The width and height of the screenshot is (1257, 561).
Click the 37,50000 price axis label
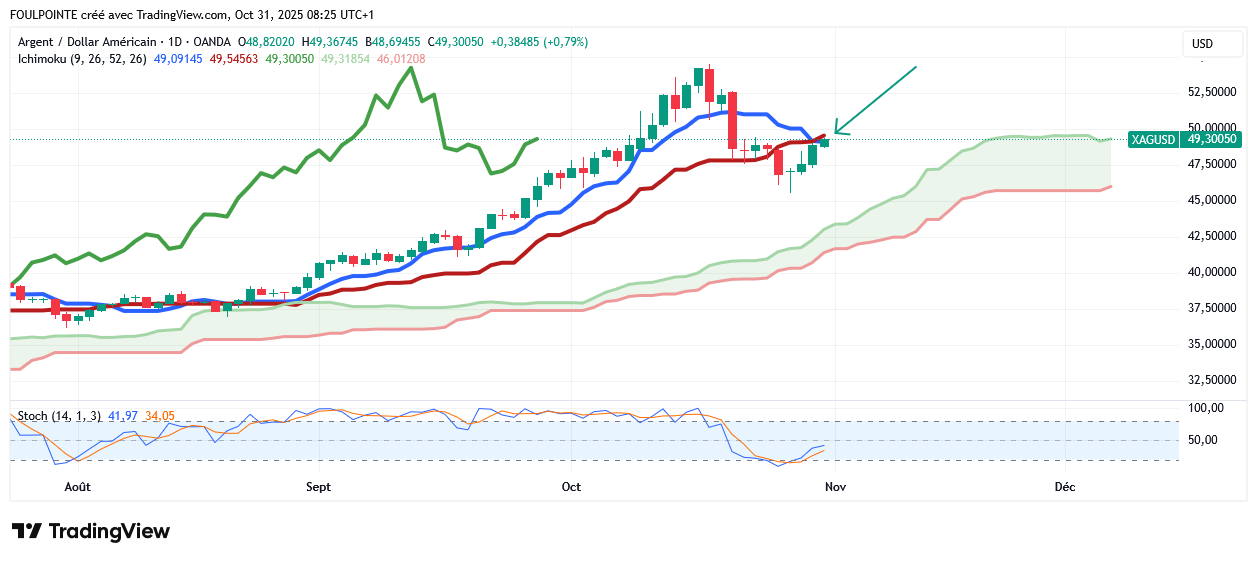(1211, 308)
